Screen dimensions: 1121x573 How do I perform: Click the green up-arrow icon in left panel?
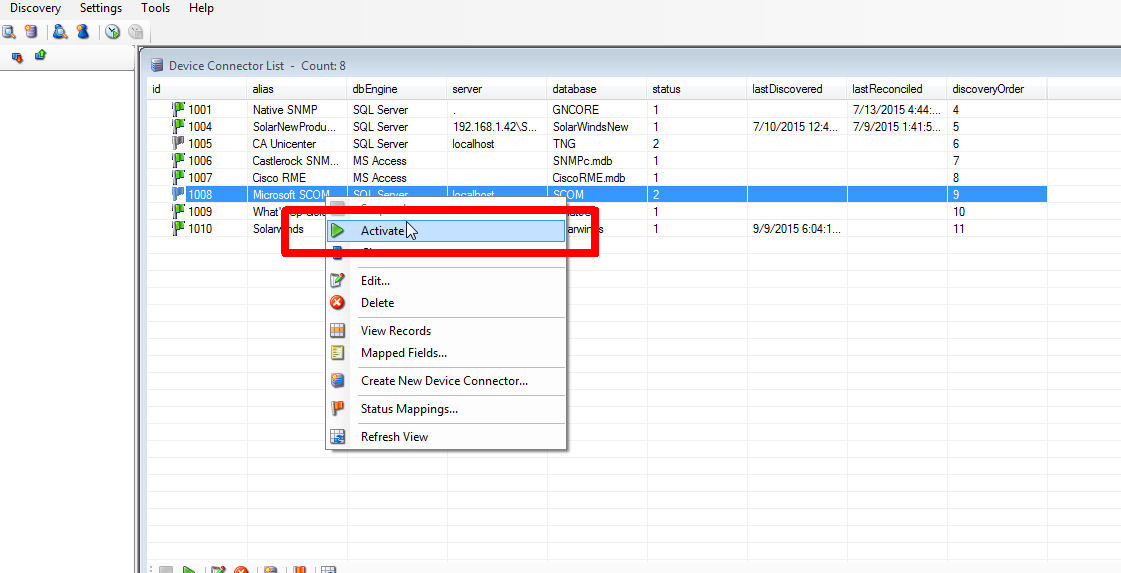[40, 56]
